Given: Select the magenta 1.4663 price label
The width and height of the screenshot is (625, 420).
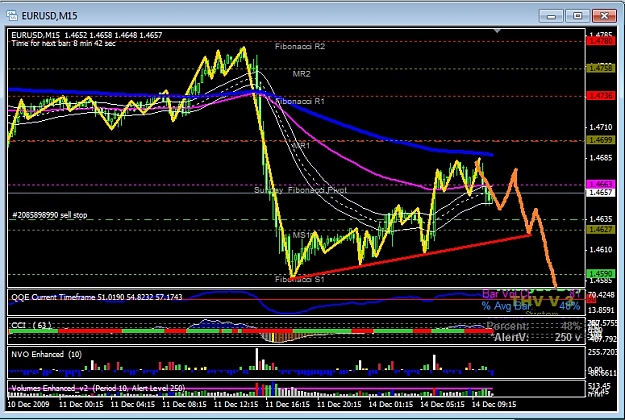Looking at the screenshot, I should (601, 184).
